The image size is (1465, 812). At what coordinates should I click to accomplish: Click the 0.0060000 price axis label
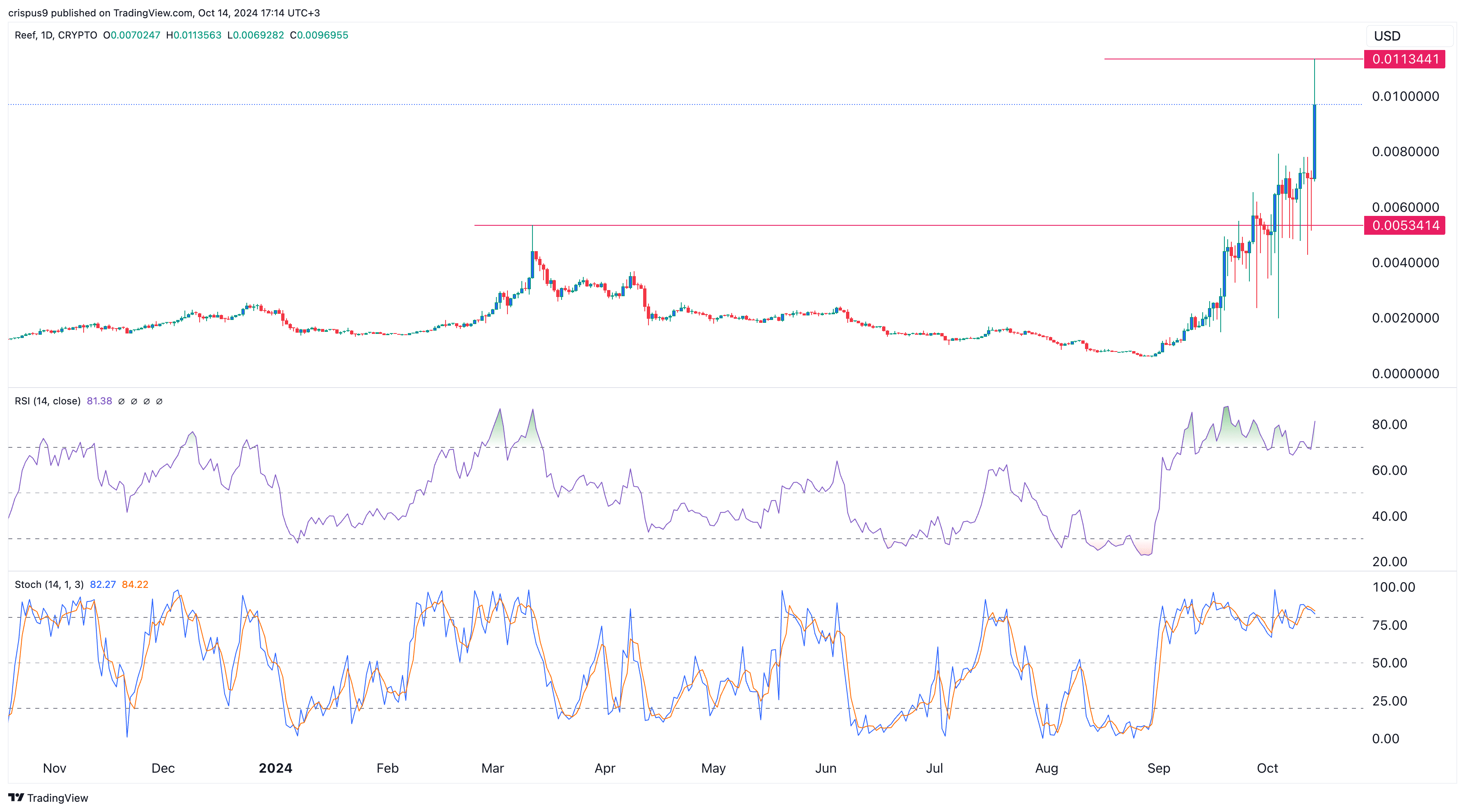coord(1405,207)
